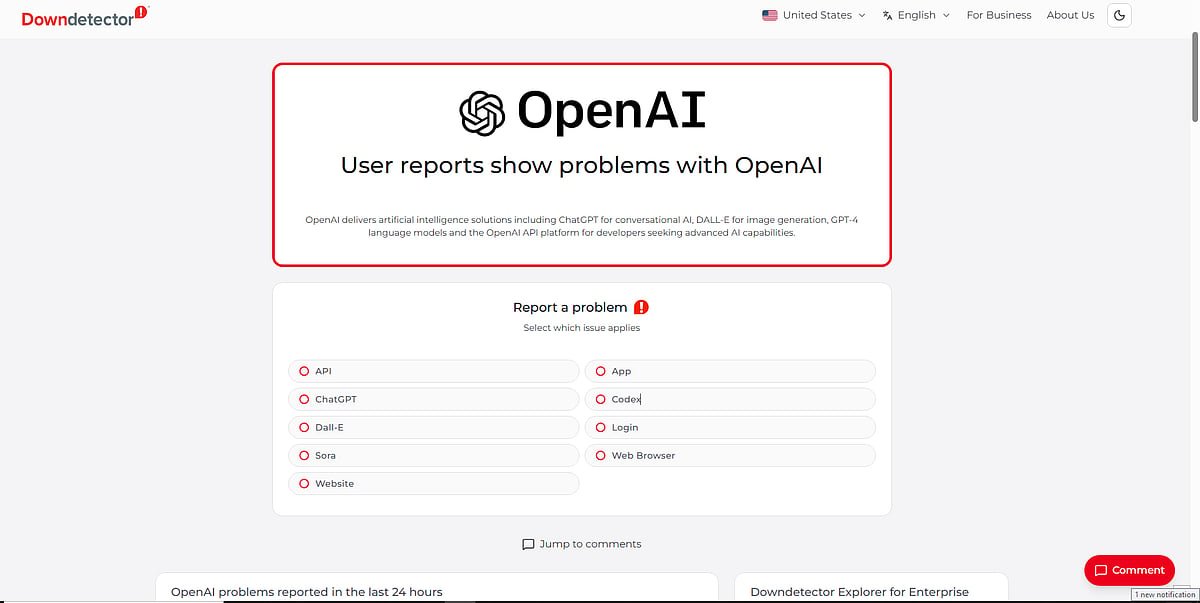Select the Website issue option

point(434,483)
